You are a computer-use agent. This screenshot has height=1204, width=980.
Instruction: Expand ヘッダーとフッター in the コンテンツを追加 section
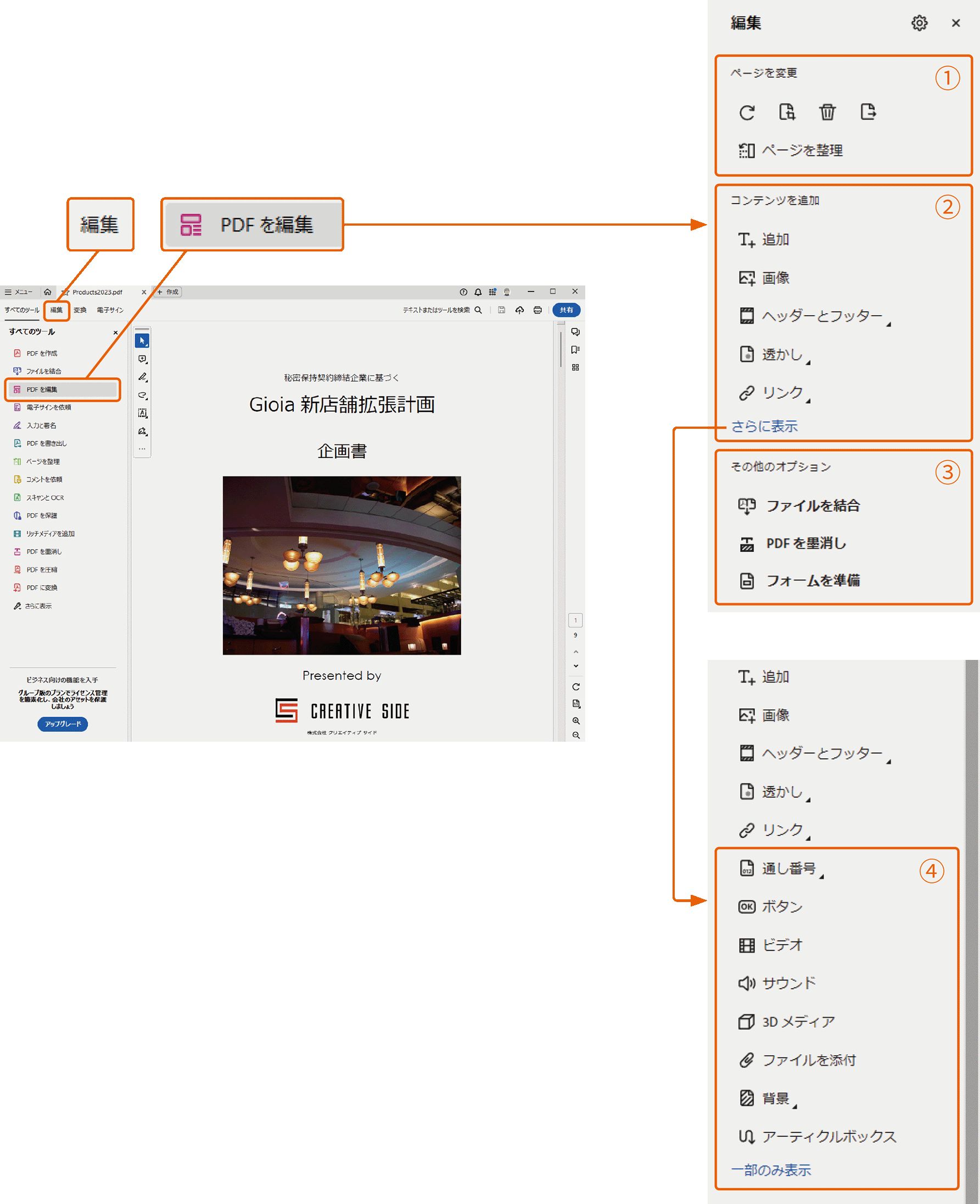point(815,316)
